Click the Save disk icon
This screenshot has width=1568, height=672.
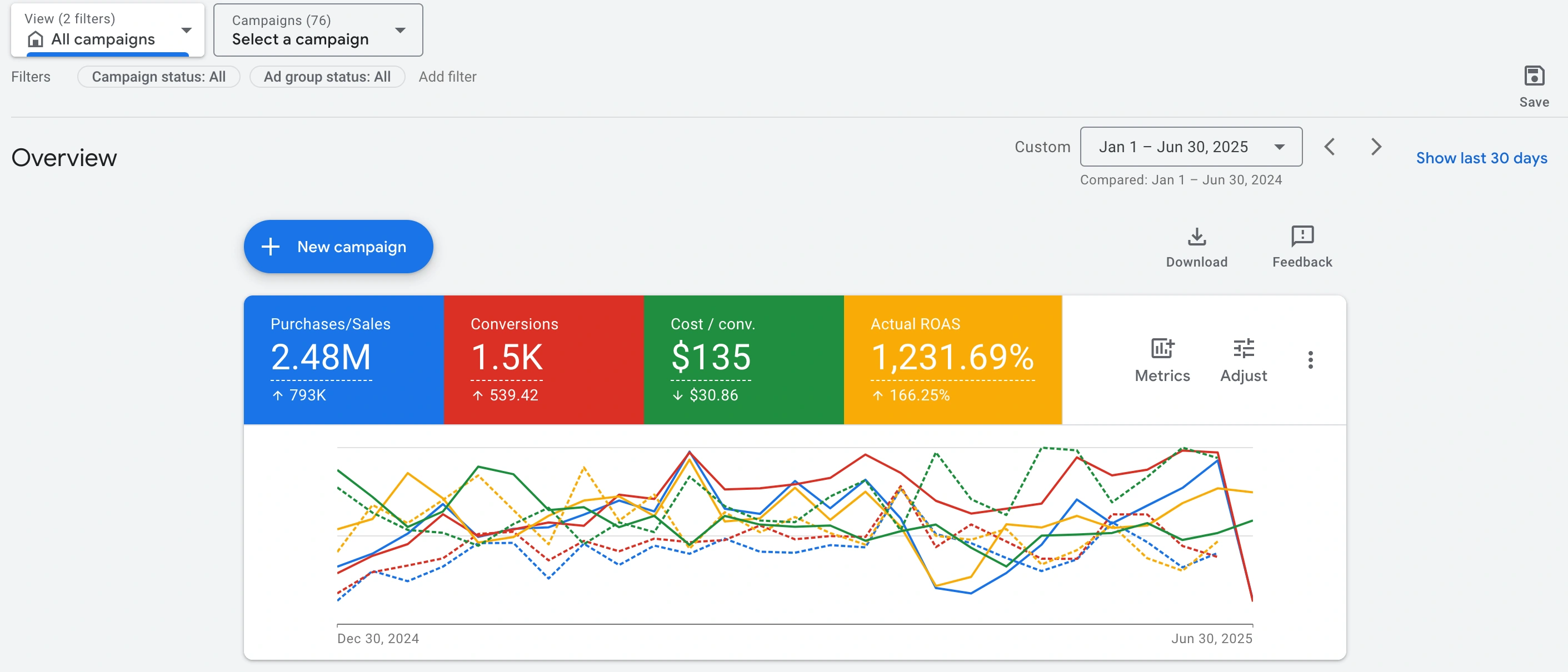click(1534, 77)
